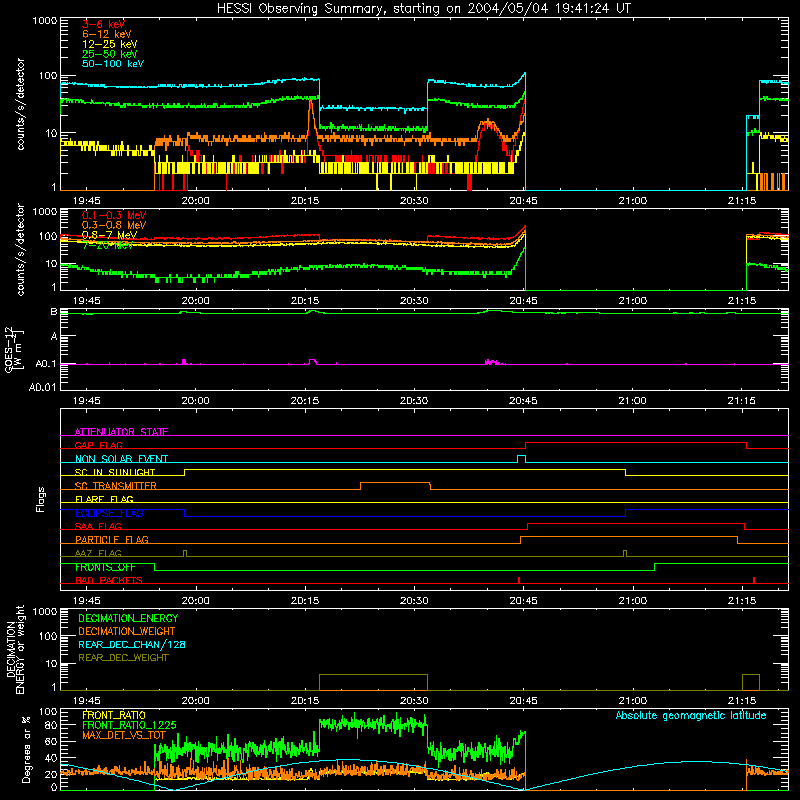Image resolution: width=800 pixels, height=800 pixels.
Task: Click the 40 tick label on Degrees axis
Action: (x=51, y=758)
